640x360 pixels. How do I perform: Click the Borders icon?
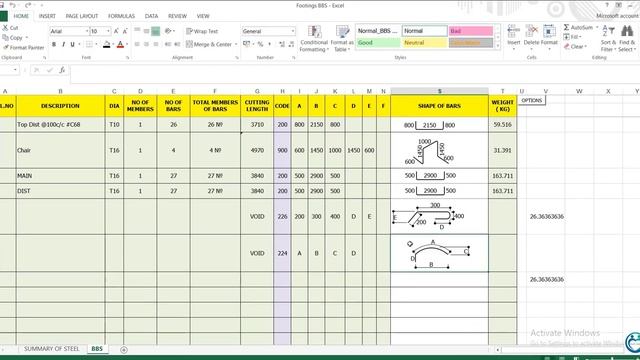pyautogui.click(x=89, y=44)
